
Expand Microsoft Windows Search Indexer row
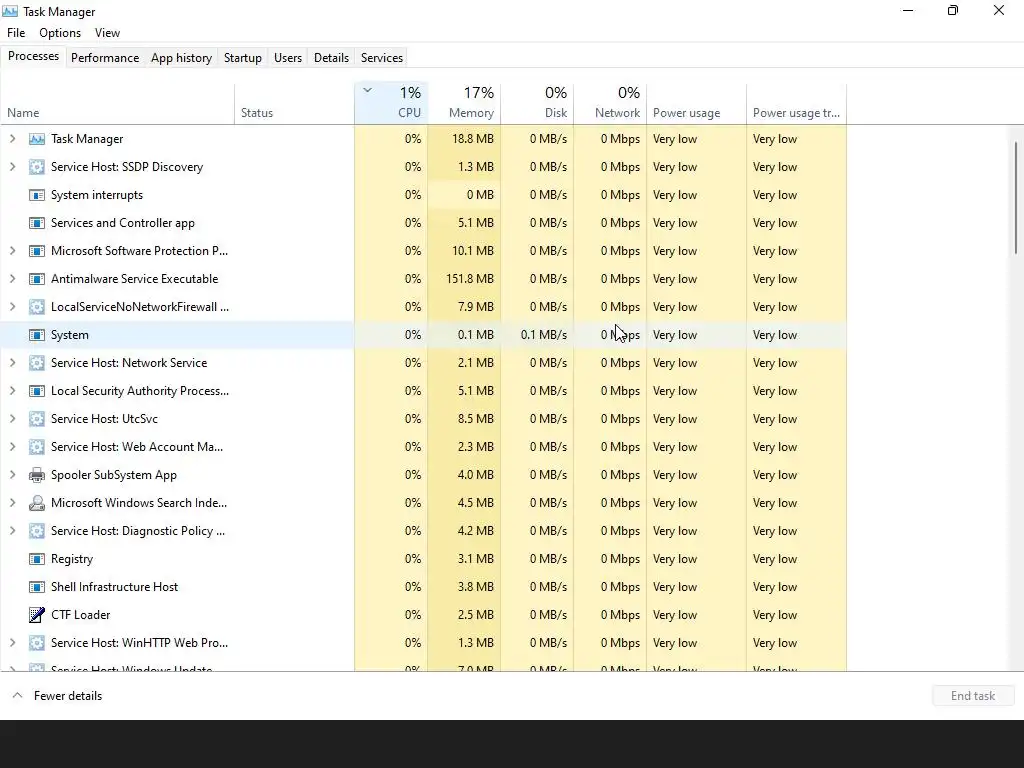(x=12, y=503)
